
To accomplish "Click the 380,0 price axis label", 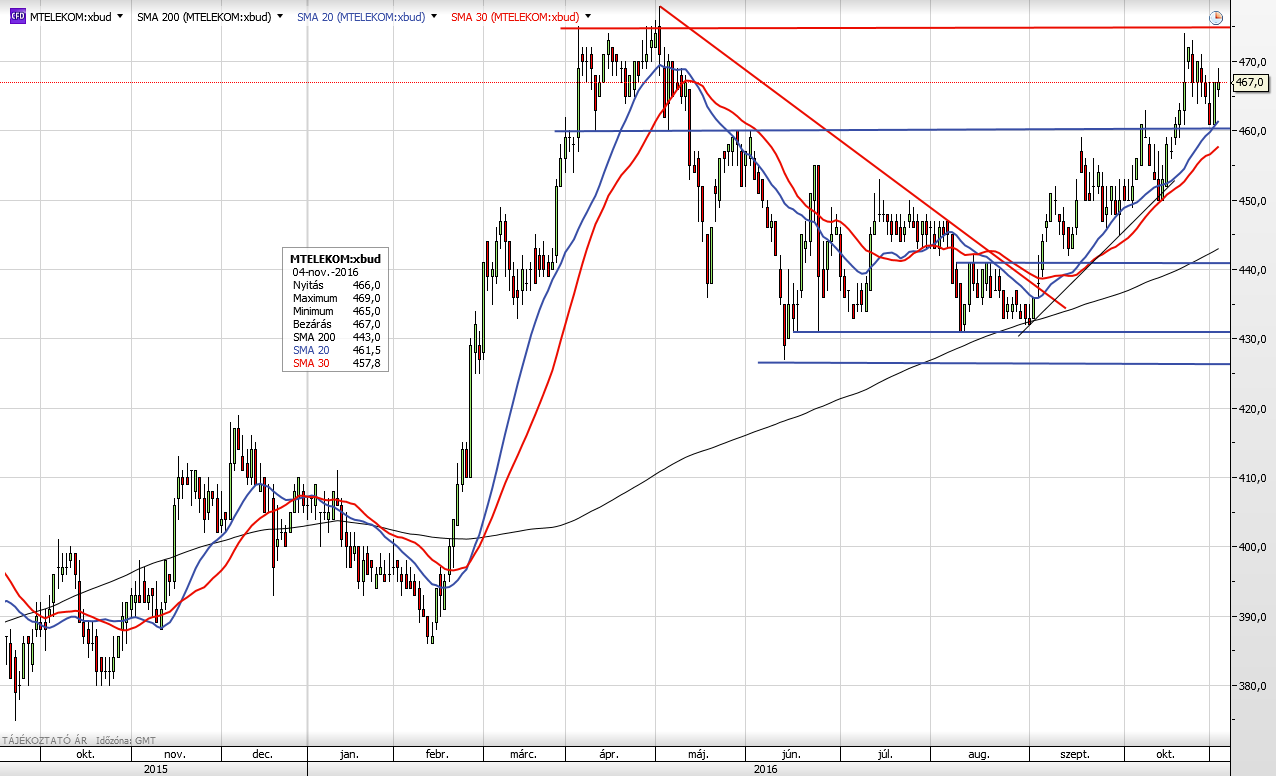I will point(1253,686).
